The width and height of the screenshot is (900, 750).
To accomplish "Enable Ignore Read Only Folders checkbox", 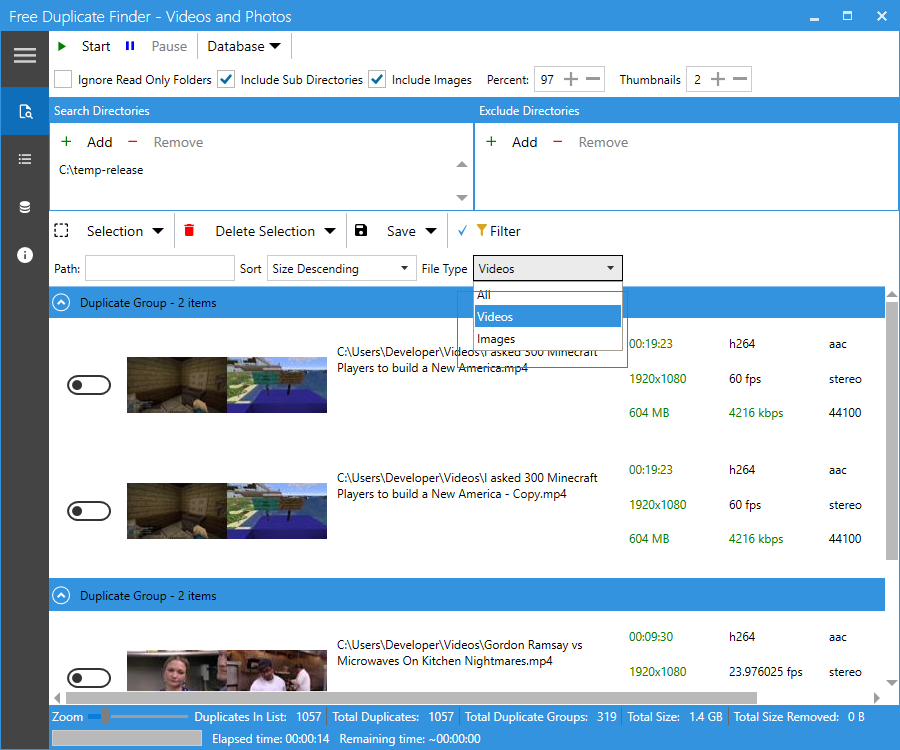I will [x=63, y=79].
